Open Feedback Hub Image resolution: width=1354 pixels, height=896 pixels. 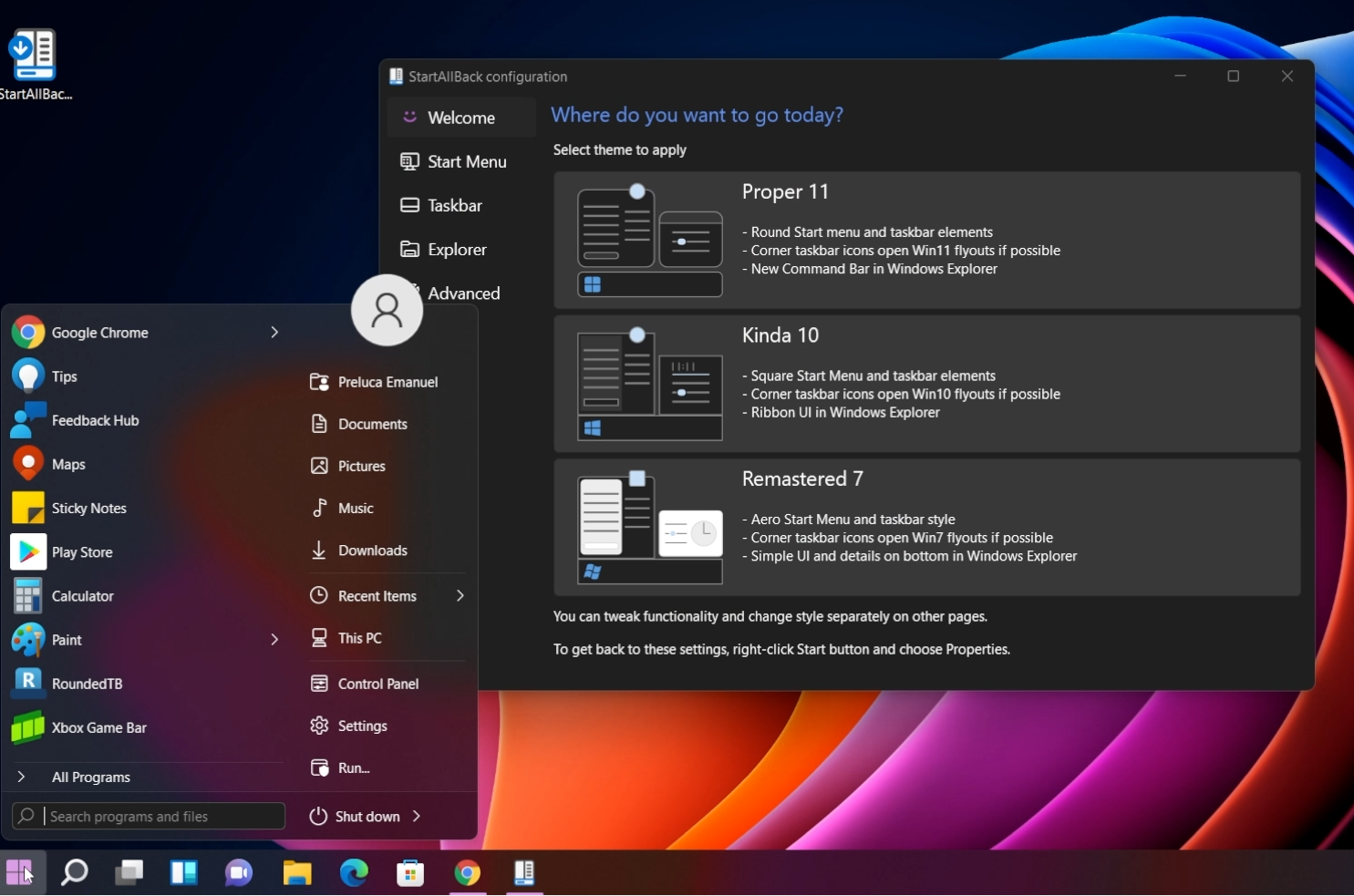[x=95, y=420]
